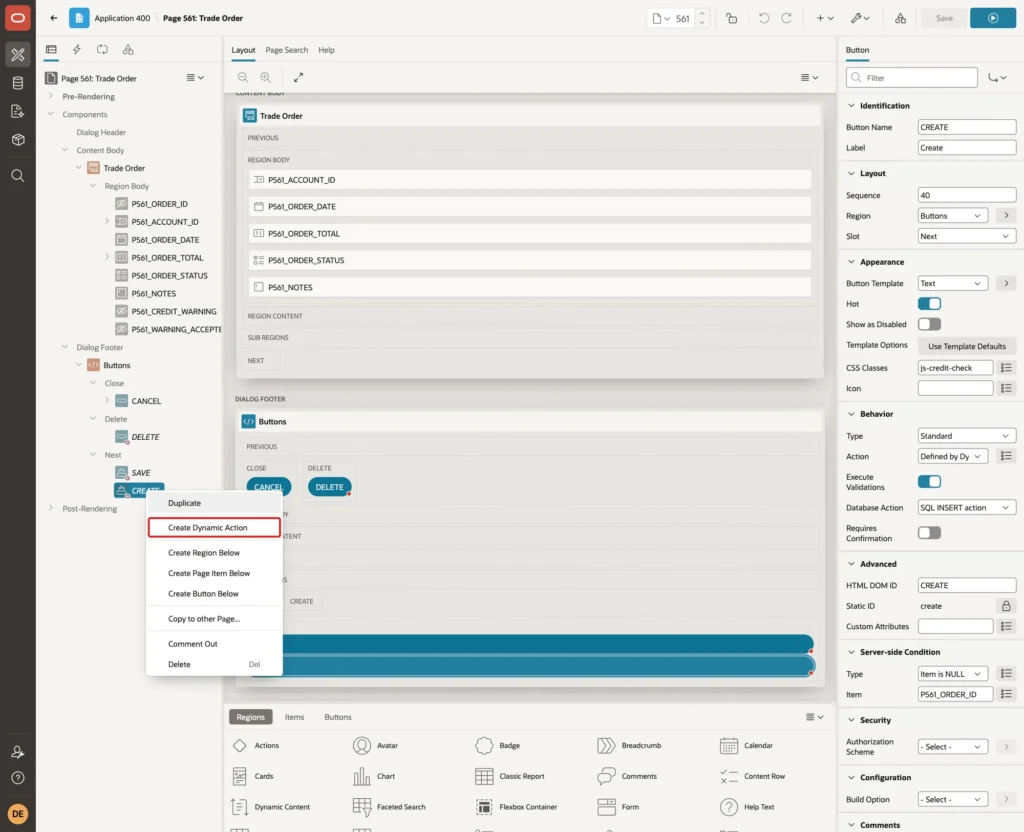1024x832 pixels.
Task: Open Team Development icon in sidebar
Action: click(x=18, y=112)
